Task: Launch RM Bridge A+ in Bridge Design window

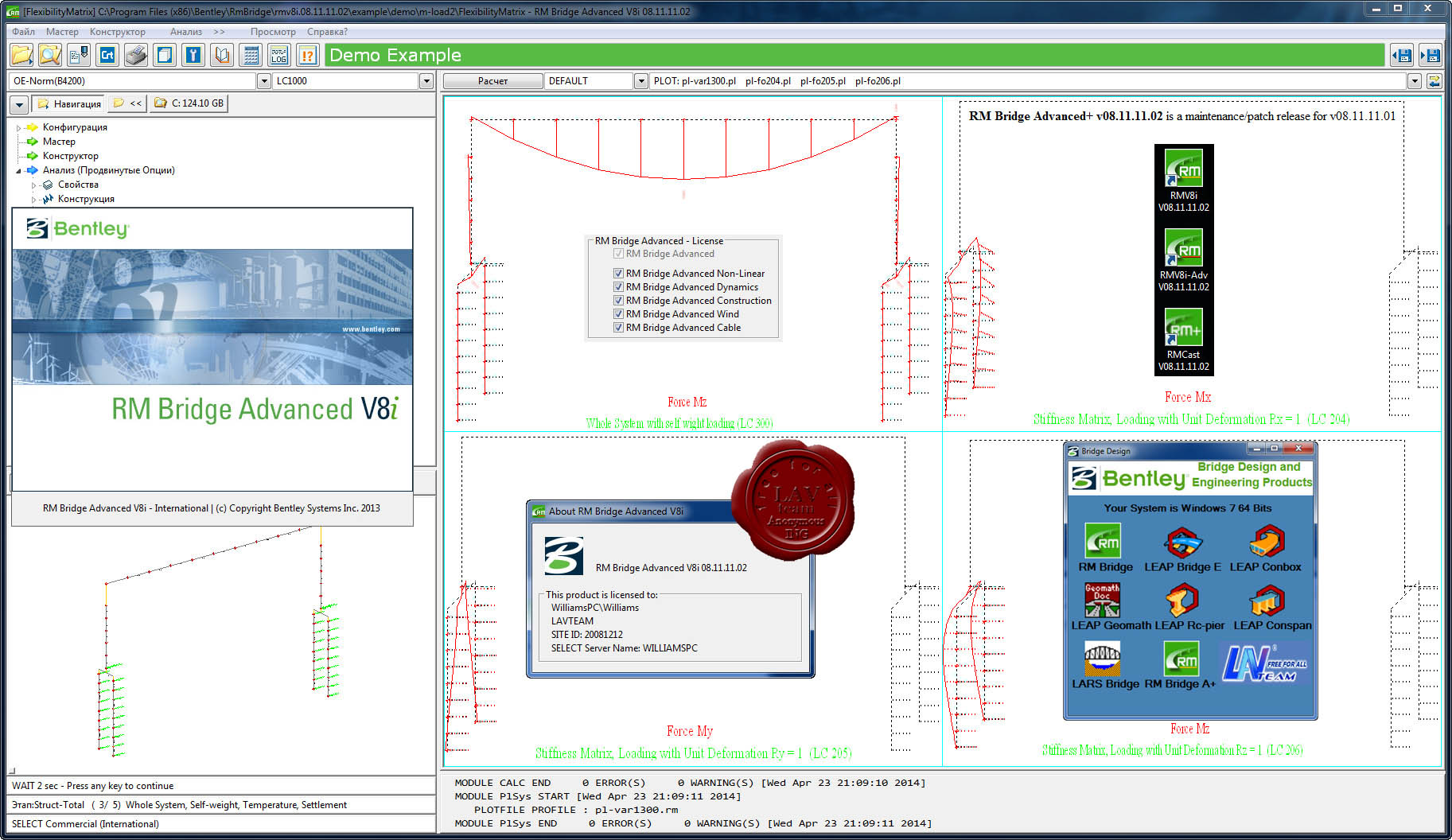Action: (x=1182, y=659)
